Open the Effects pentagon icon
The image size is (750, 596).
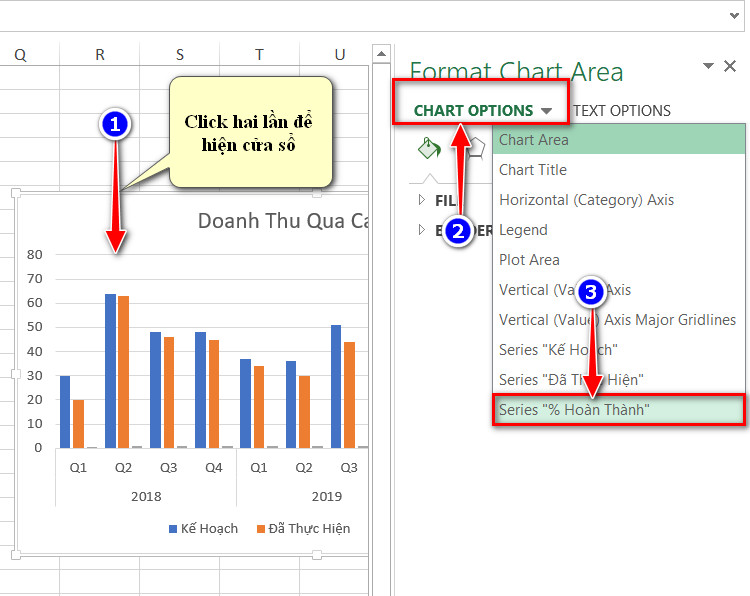[x=477, y=148]
